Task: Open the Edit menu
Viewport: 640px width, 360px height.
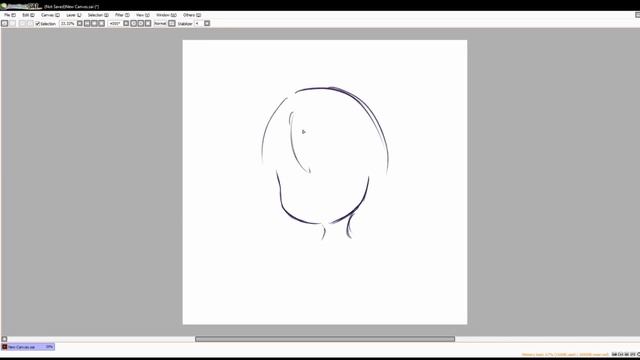Action: pyautogui.click(x=28, y=15)
